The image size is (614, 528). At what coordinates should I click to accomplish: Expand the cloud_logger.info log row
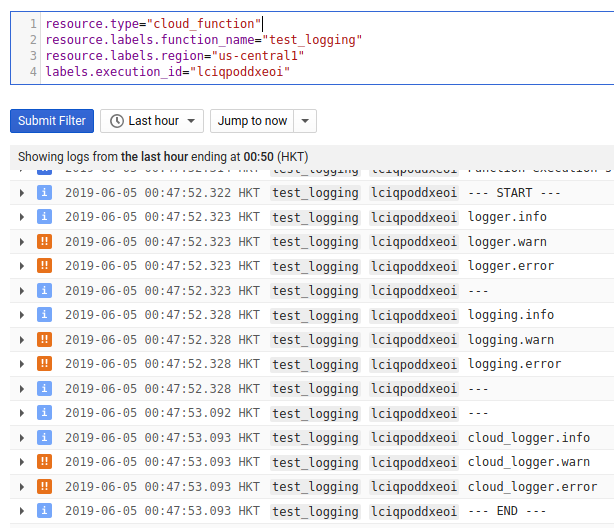tap(22, 438)
